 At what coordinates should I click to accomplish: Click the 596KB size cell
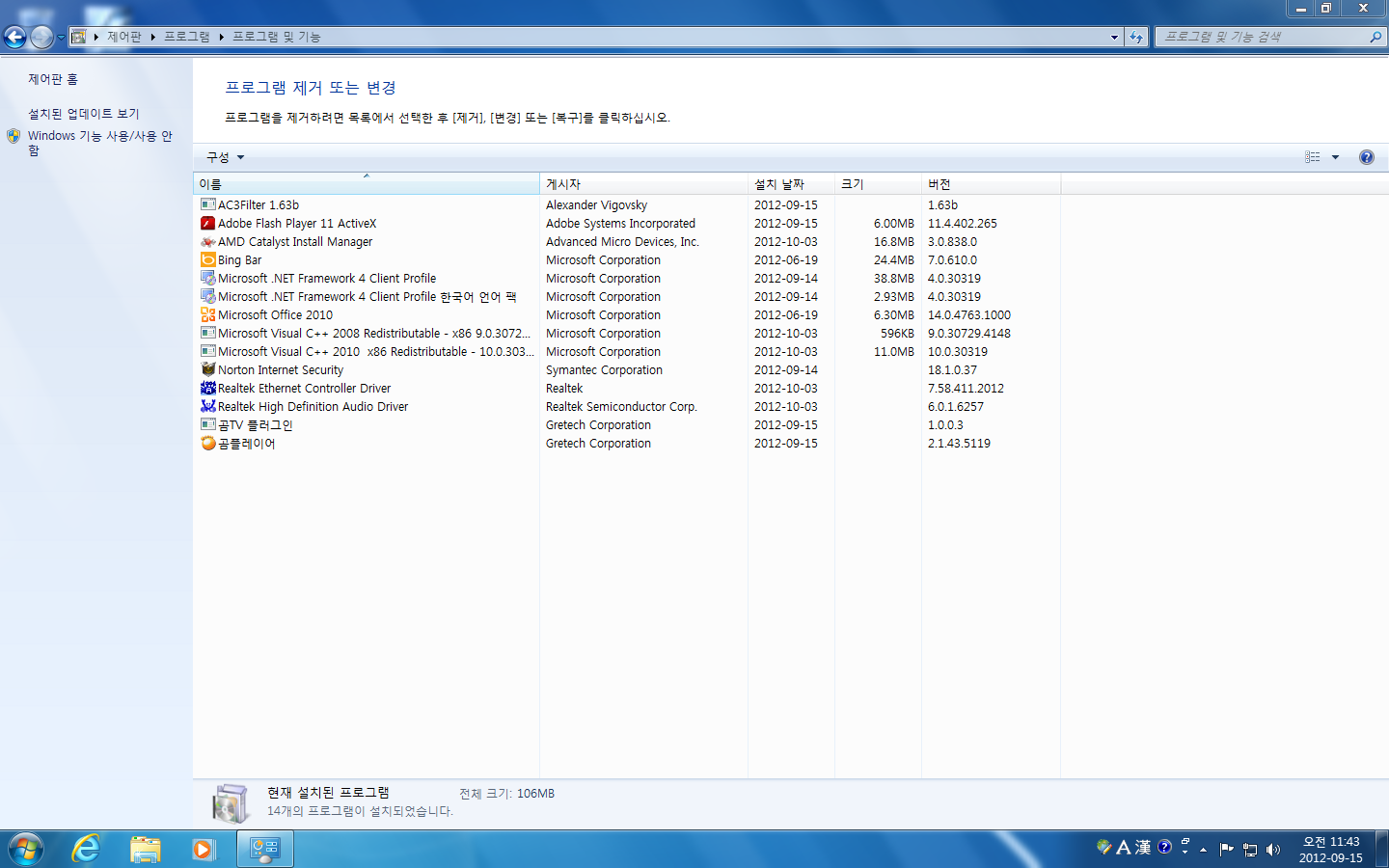tap(897, 334)
